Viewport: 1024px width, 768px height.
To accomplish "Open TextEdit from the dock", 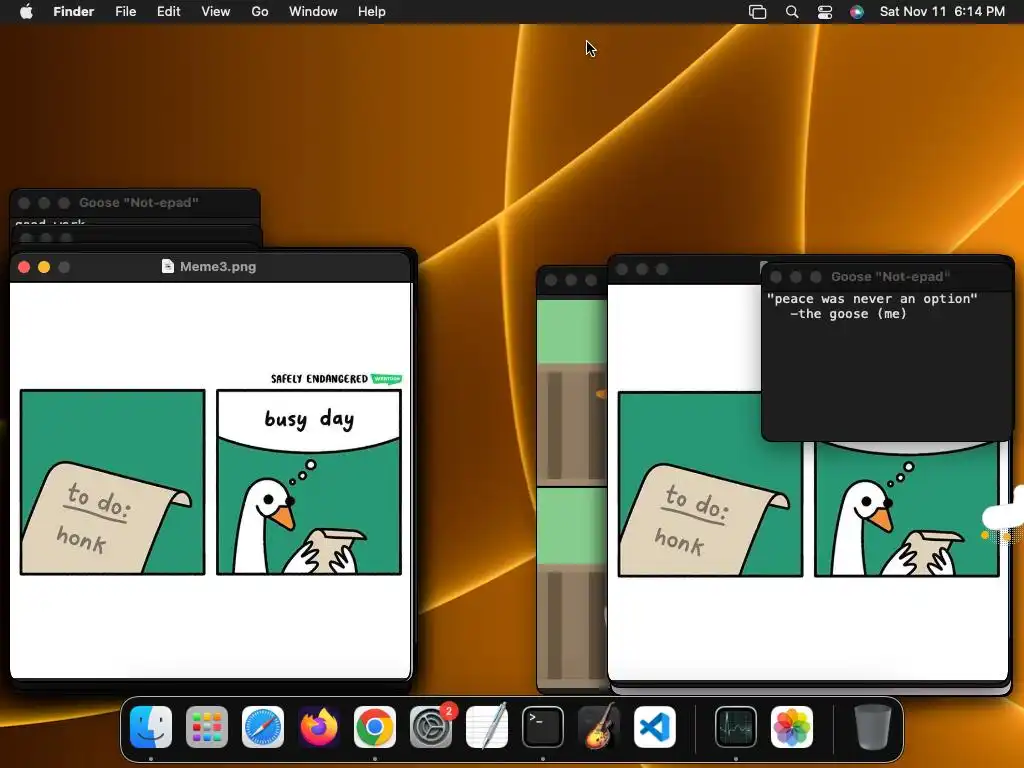I will (x=487, y=727).
